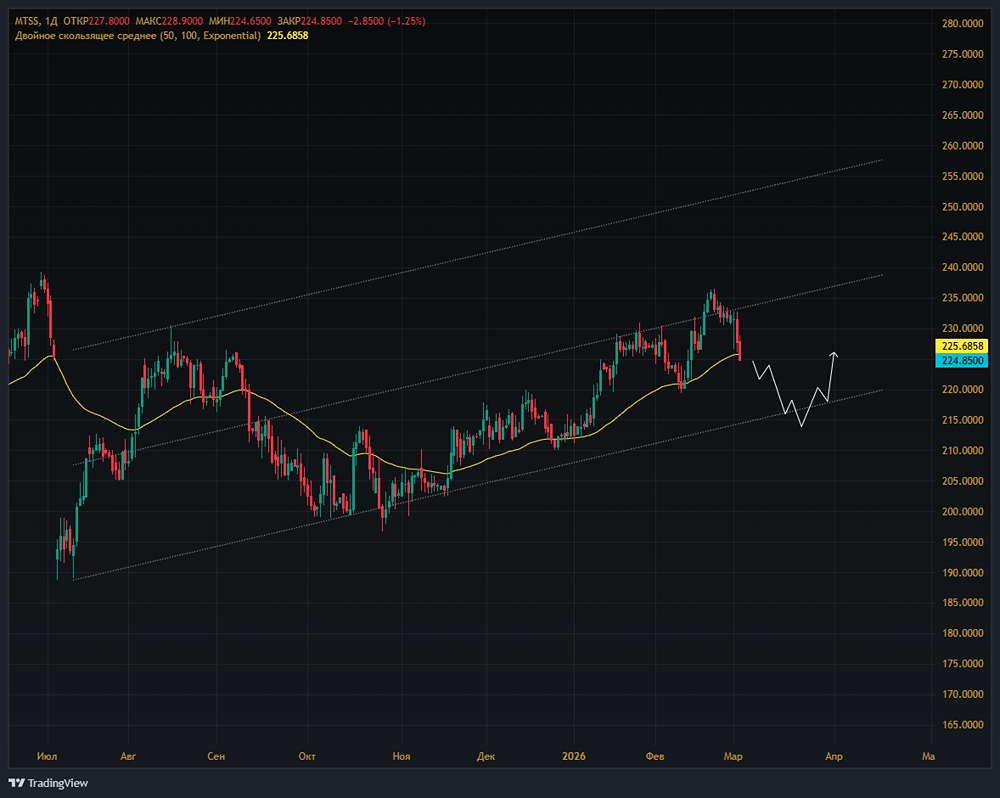The image size is (1000, 798).
Task: Click the 245.0000 price axis label
Action: pos(962,237)
